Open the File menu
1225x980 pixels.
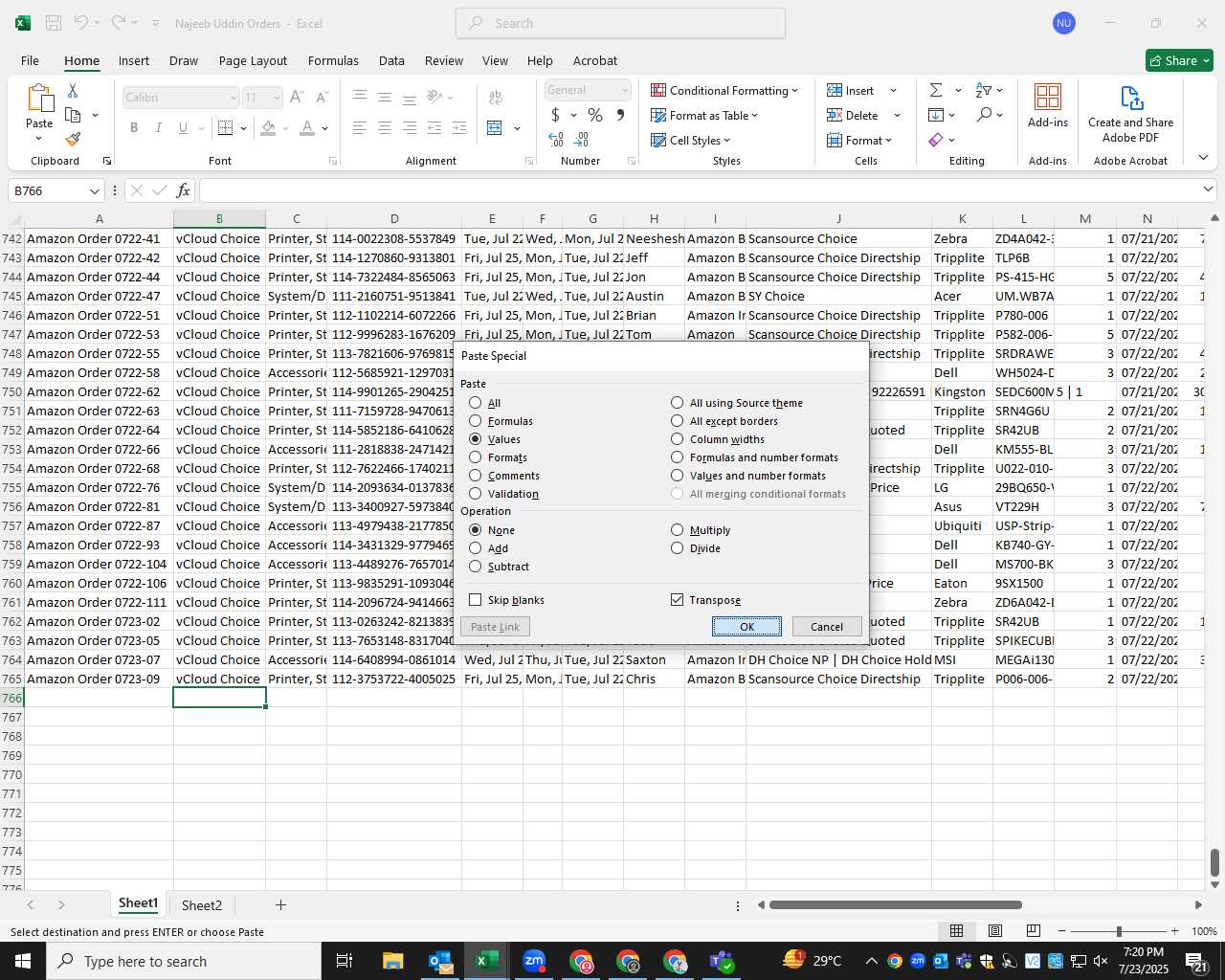point(30,60)
